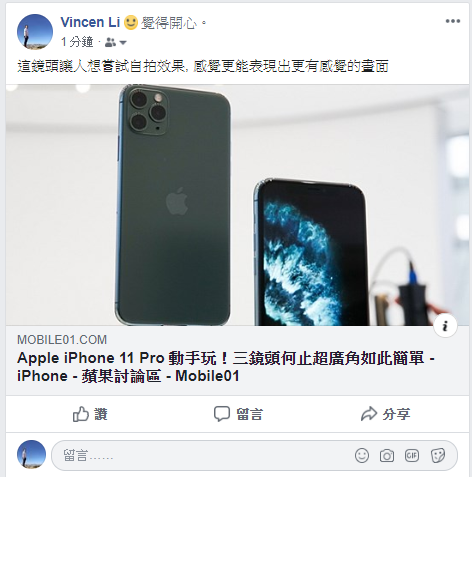Open the GIF picker in comment box
This screenshot has height=585, width=472.
click(x=412, y=456)
